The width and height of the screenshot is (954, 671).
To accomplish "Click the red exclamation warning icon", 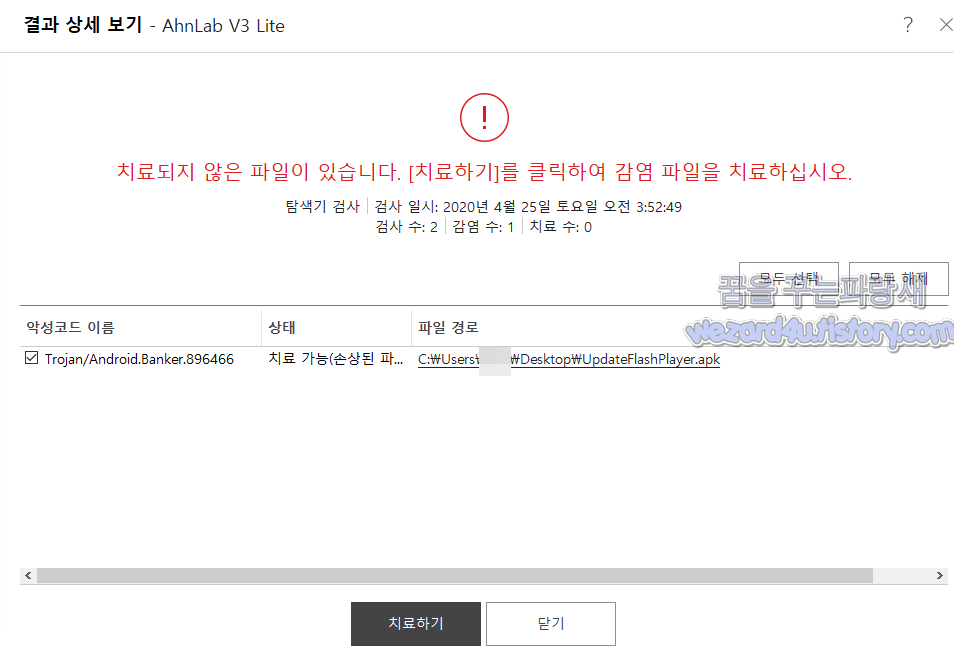I will pyautogui.click(x=484, y=117).
